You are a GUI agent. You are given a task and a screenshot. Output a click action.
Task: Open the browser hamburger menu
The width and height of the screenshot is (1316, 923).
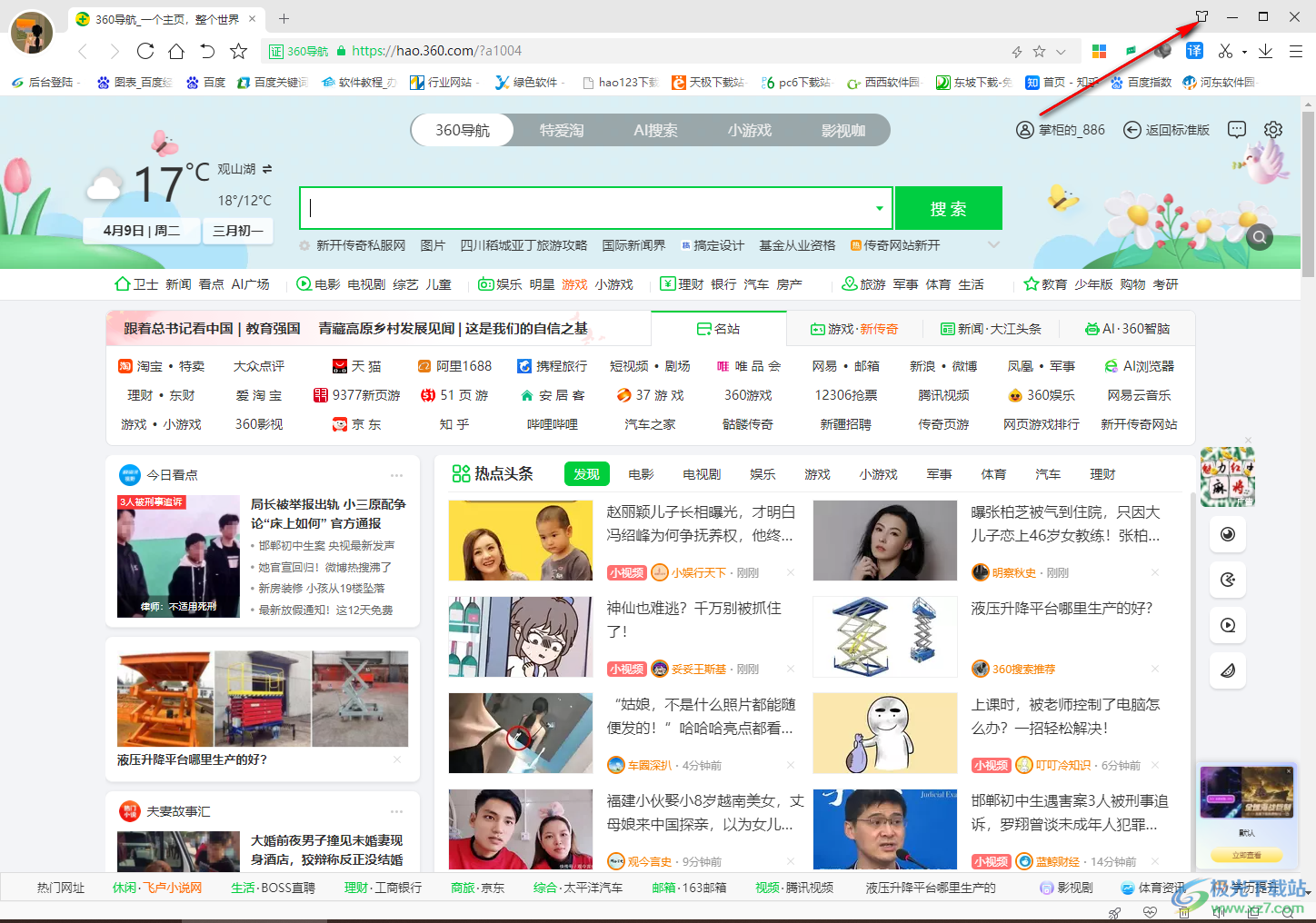point(1296,52)
